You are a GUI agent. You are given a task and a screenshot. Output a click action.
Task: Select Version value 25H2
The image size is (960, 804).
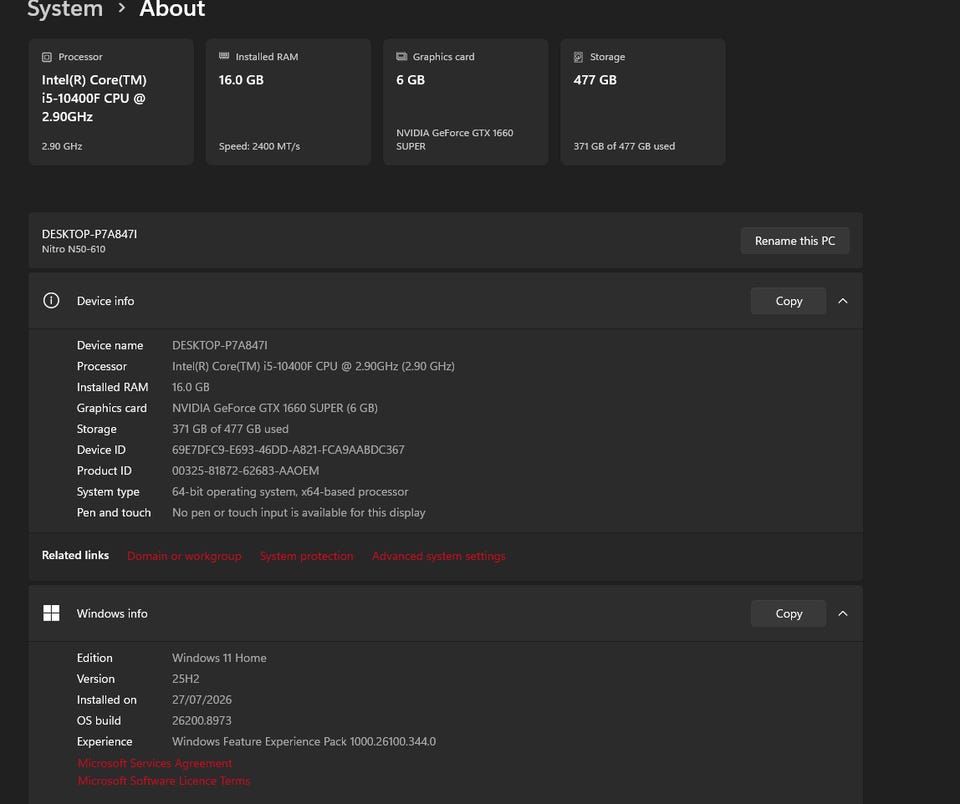(x=186, y=678)
